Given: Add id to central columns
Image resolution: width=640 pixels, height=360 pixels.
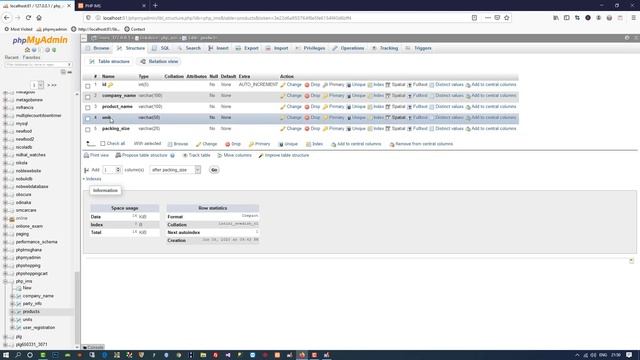Looking at the screenshot, I should 491,84.
